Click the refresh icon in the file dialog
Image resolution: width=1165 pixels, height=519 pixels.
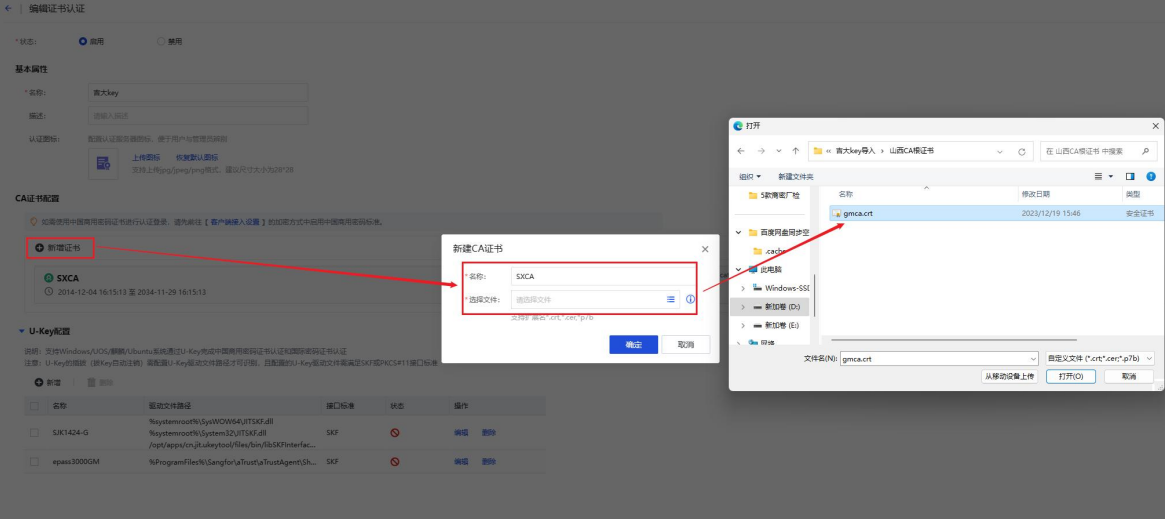click(1021, 151)
